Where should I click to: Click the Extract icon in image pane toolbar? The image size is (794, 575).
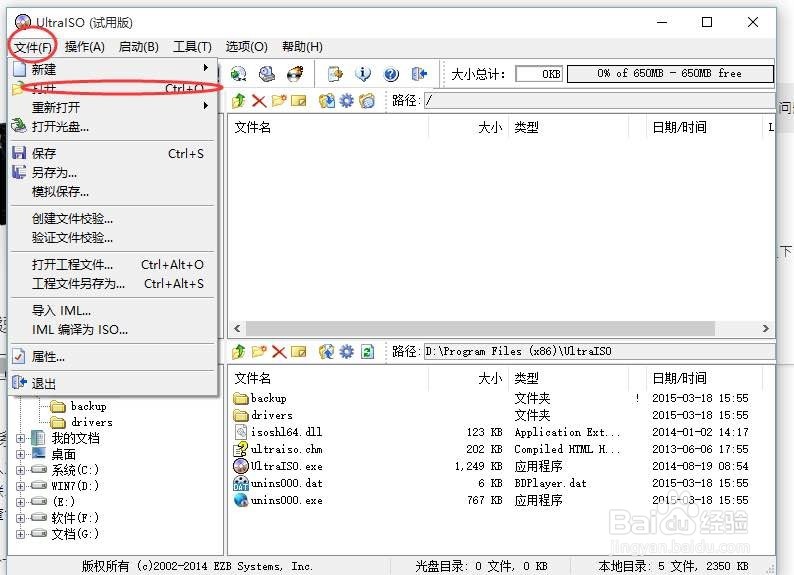(x=327, y=100)
